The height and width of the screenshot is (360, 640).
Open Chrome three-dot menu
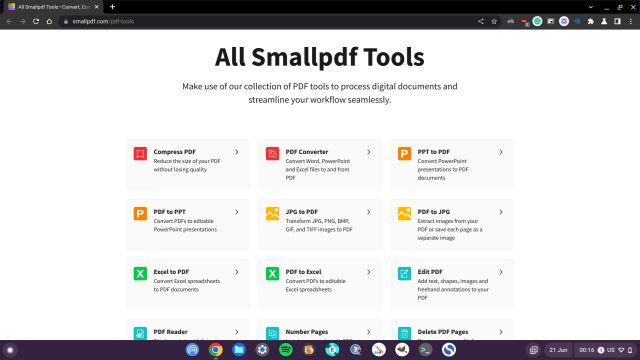(x=631, y=21)
